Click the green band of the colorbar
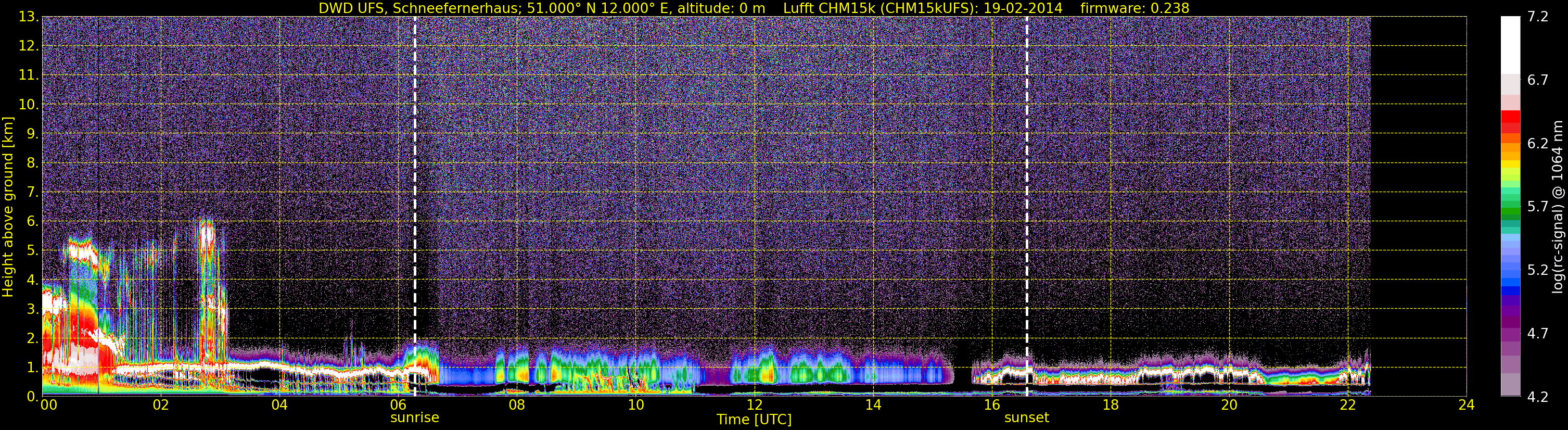This screenshot has width=1568, height=430. [x=1510, y=207]
